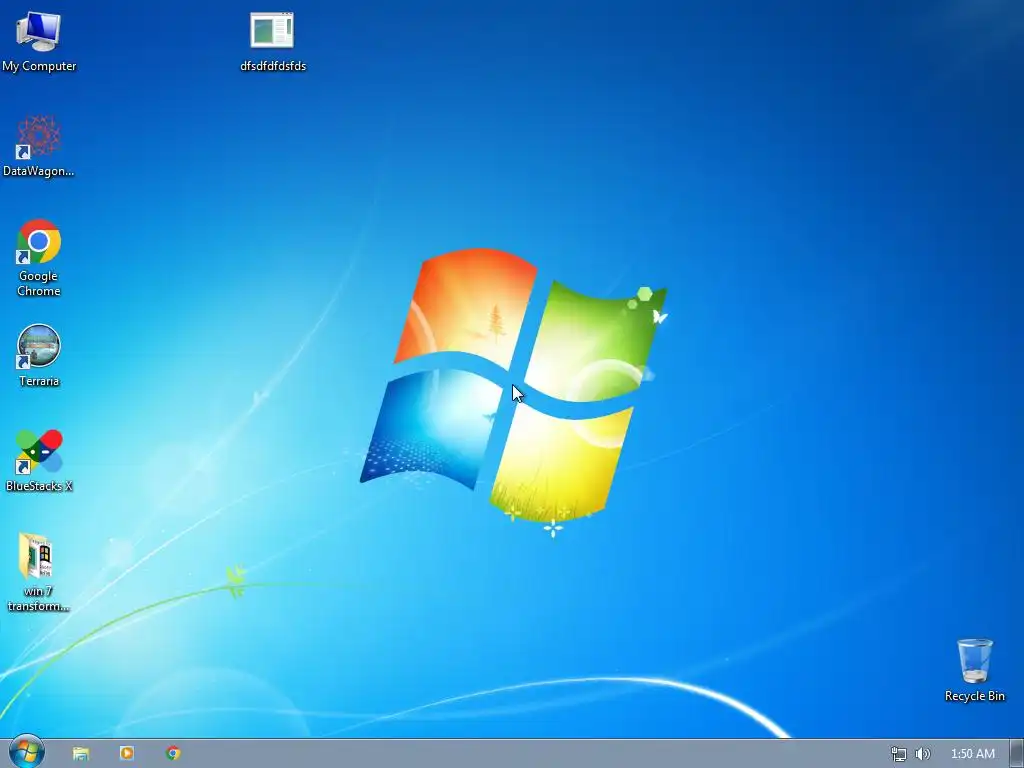This screenshot has height=768, width=1024.
Task: Open the network tray icon
Action: click(899, 754)
